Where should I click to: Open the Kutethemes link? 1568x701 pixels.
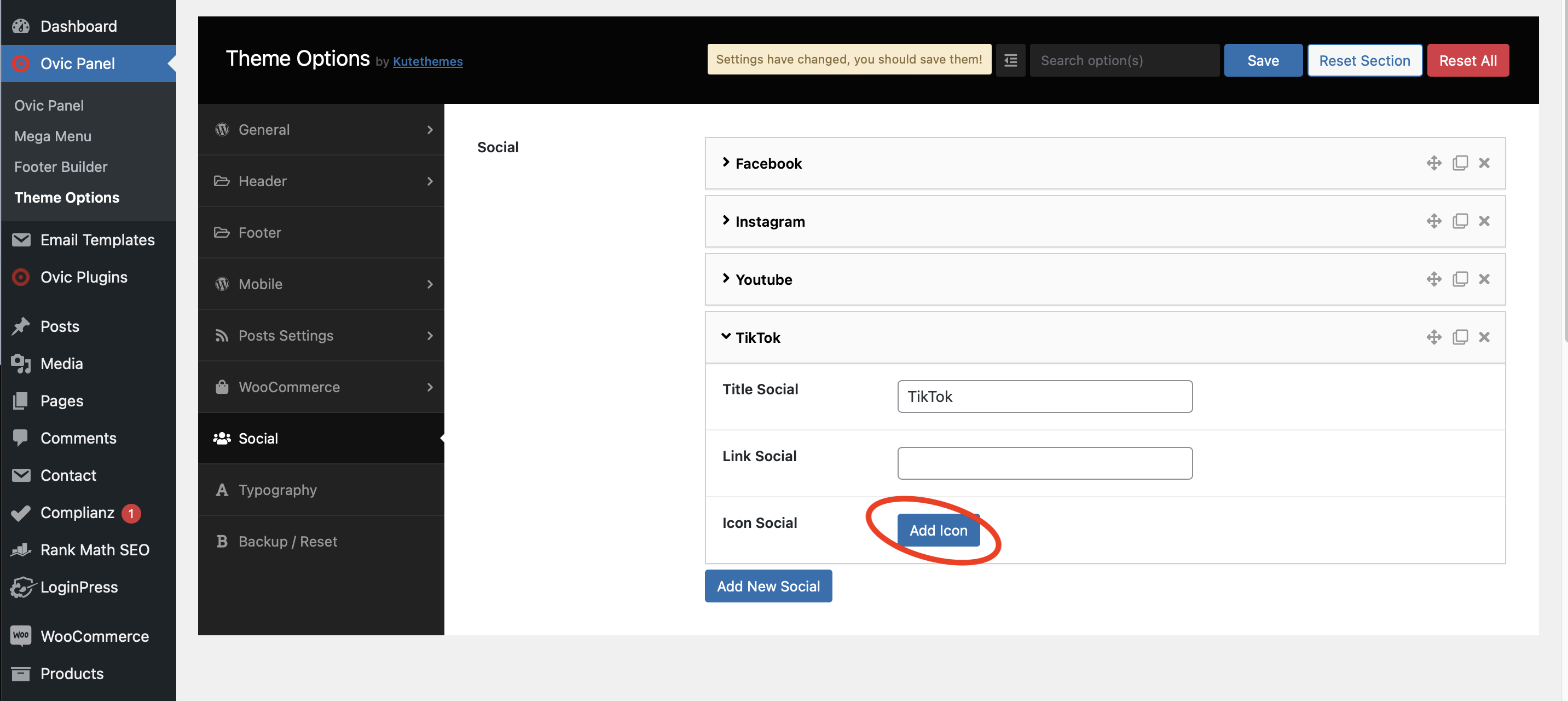pos(427,61)
